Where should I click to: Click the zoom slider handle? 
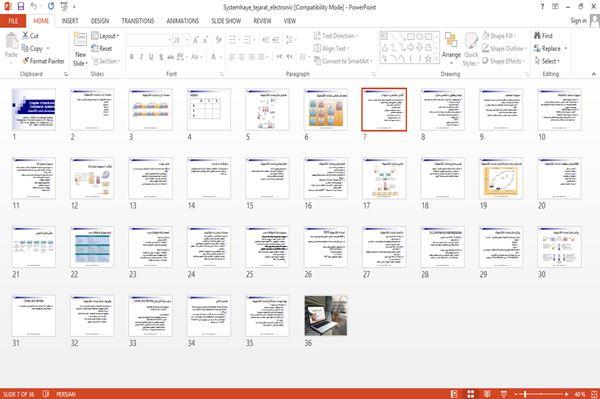(525, 394)
